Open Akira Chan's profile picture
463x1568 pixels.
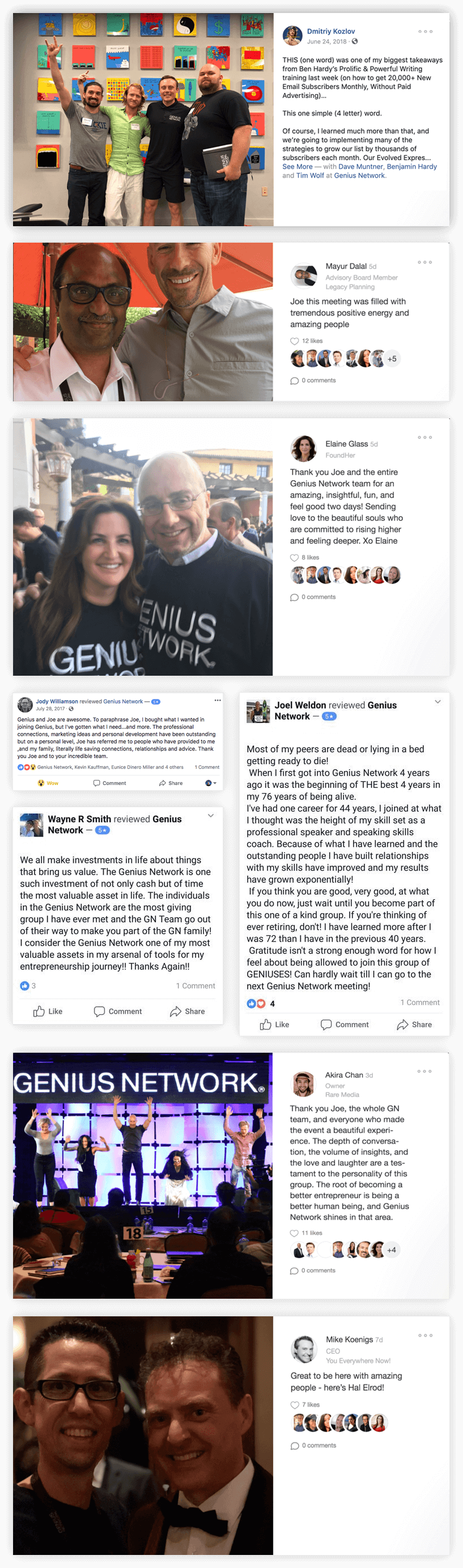pos(304,1083)
